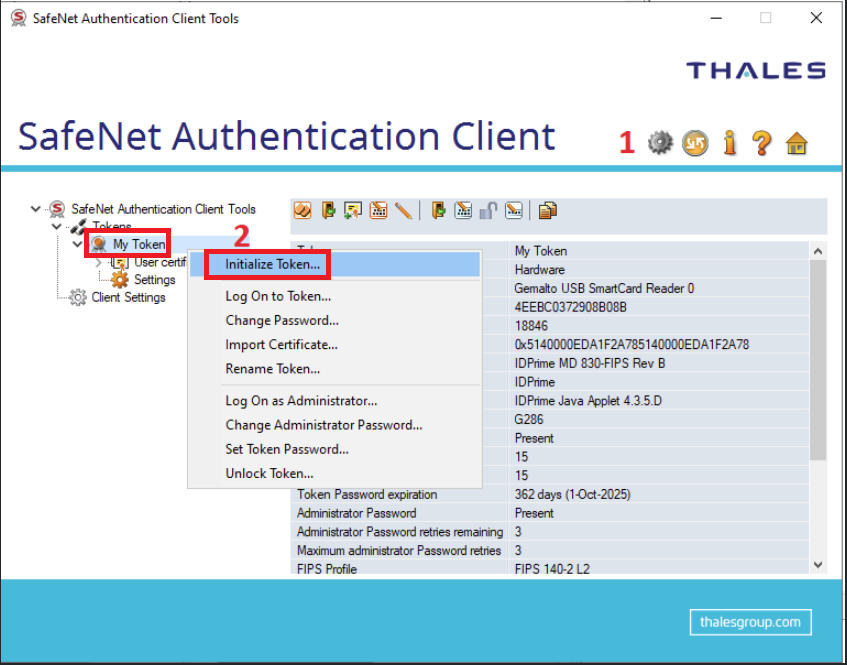The width and height of the screenshot is (847, 665).
Task: Click the gray gear icon beside Client Settings
Action: pos(78,297)
